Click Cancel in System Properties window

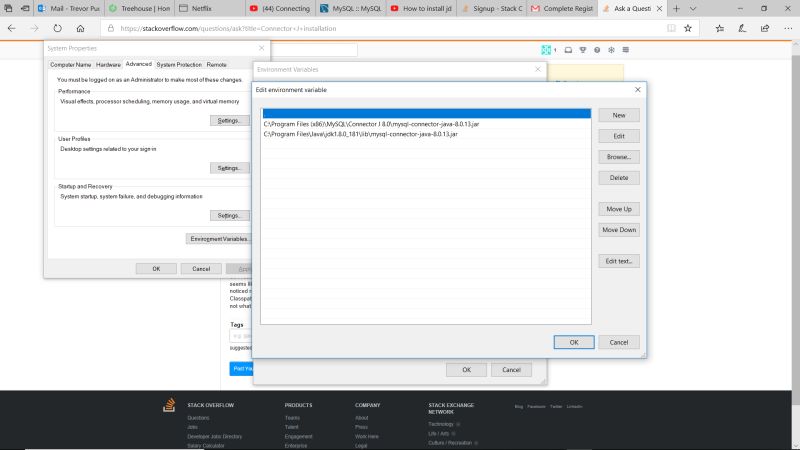(201, 269)
